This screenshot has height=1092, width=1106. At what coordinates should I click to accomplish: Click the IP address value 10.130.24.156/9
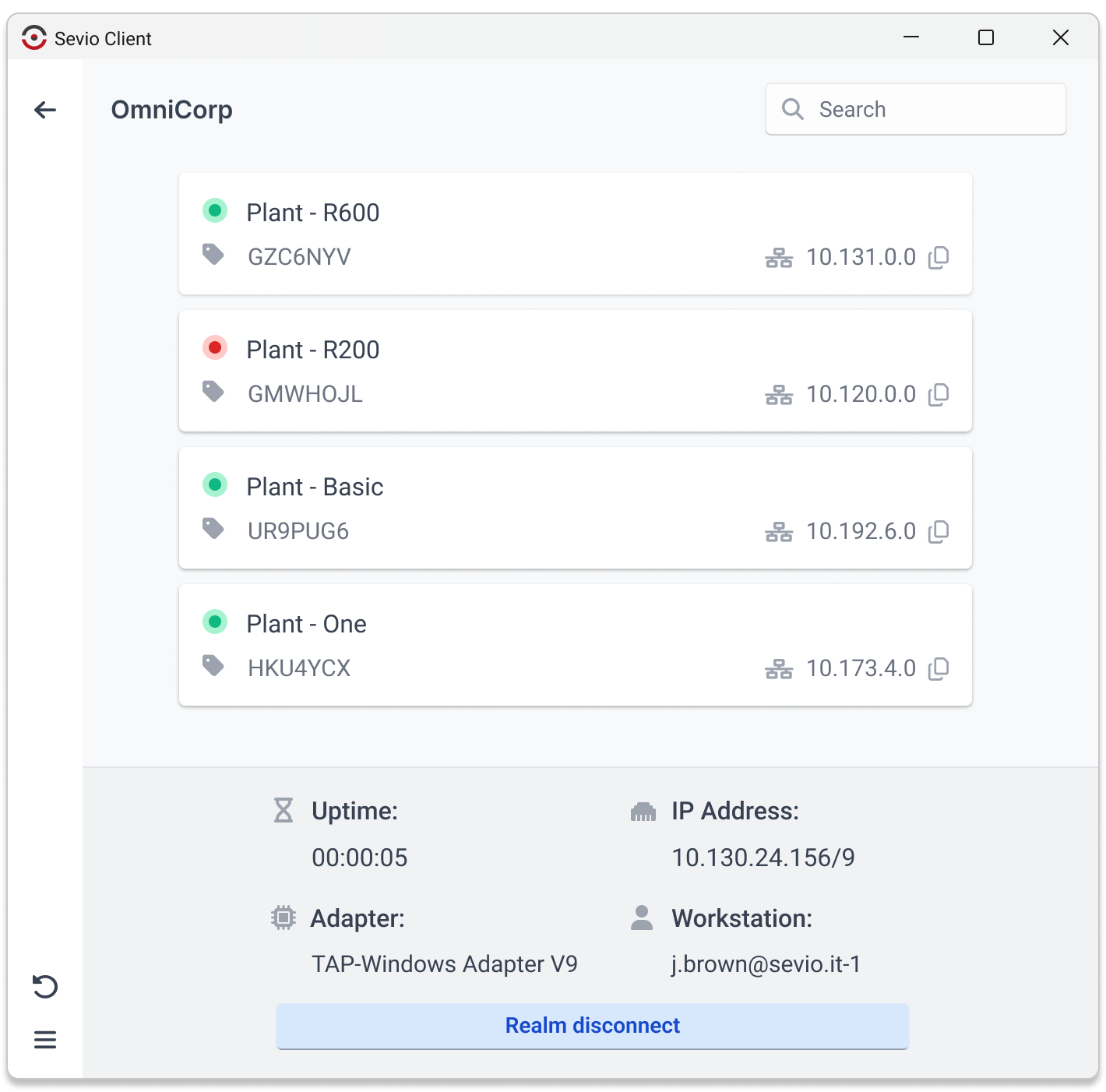pos(763,858)
